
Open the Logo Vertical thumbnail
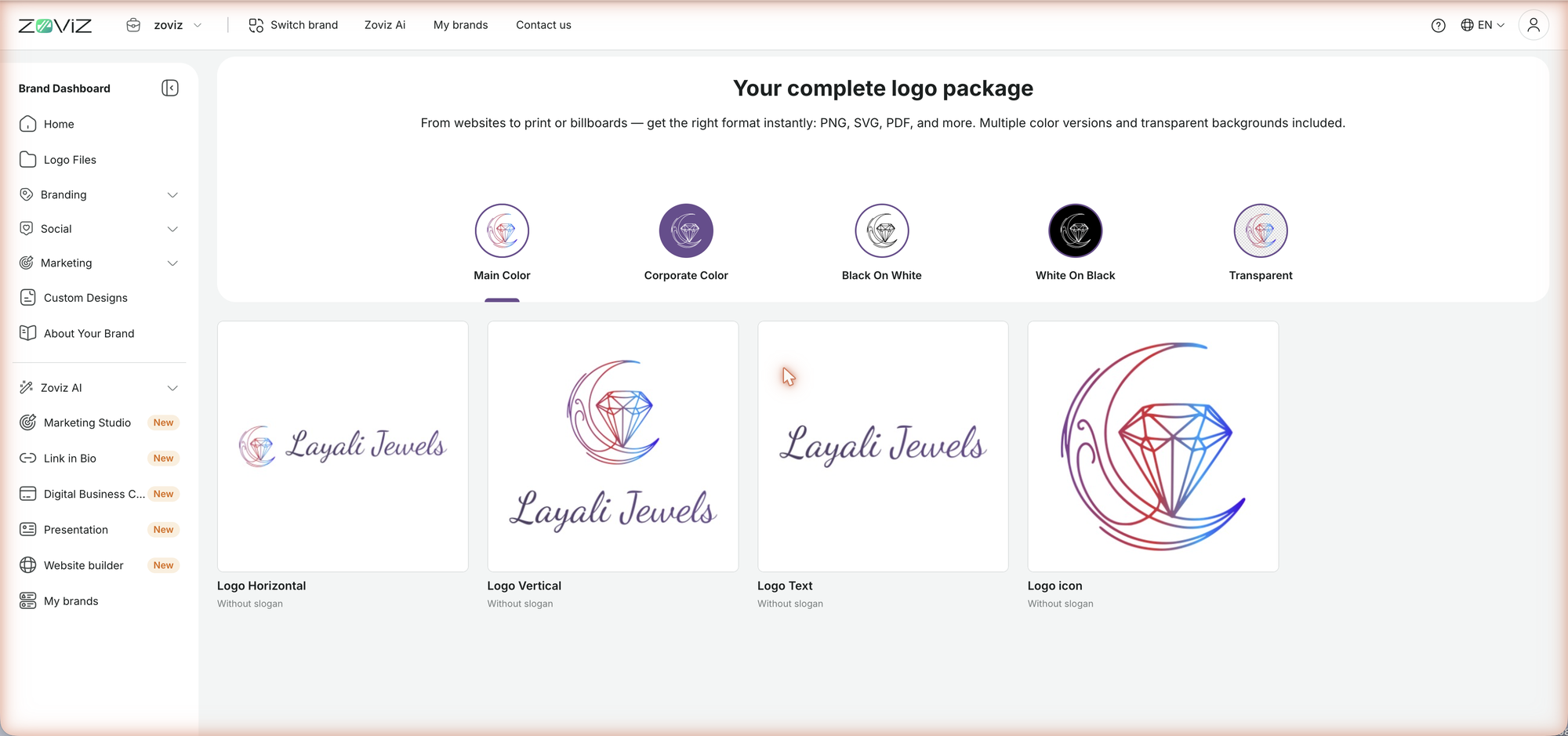click(613, 446)
